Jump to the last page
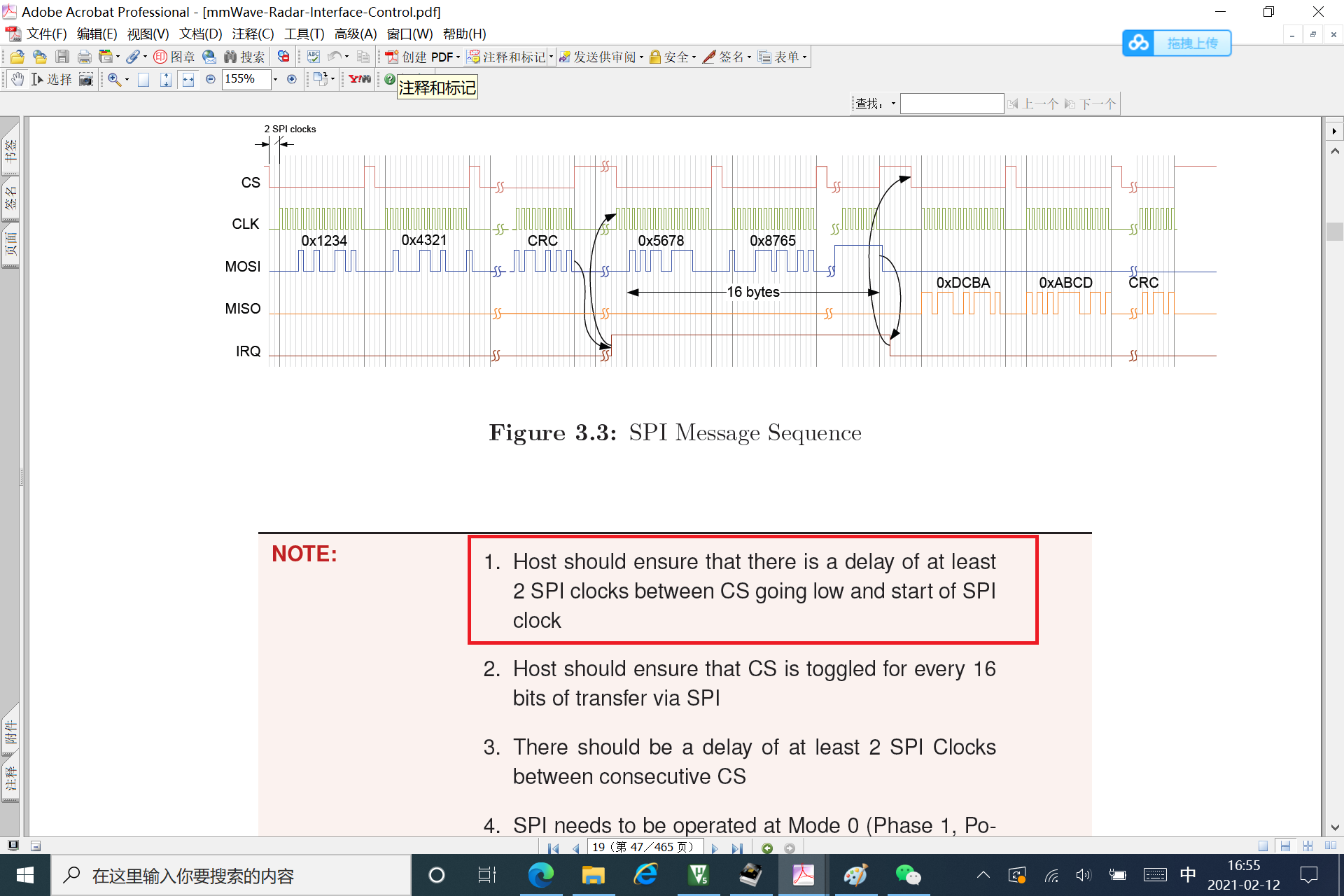 click(x=737, y=848)
